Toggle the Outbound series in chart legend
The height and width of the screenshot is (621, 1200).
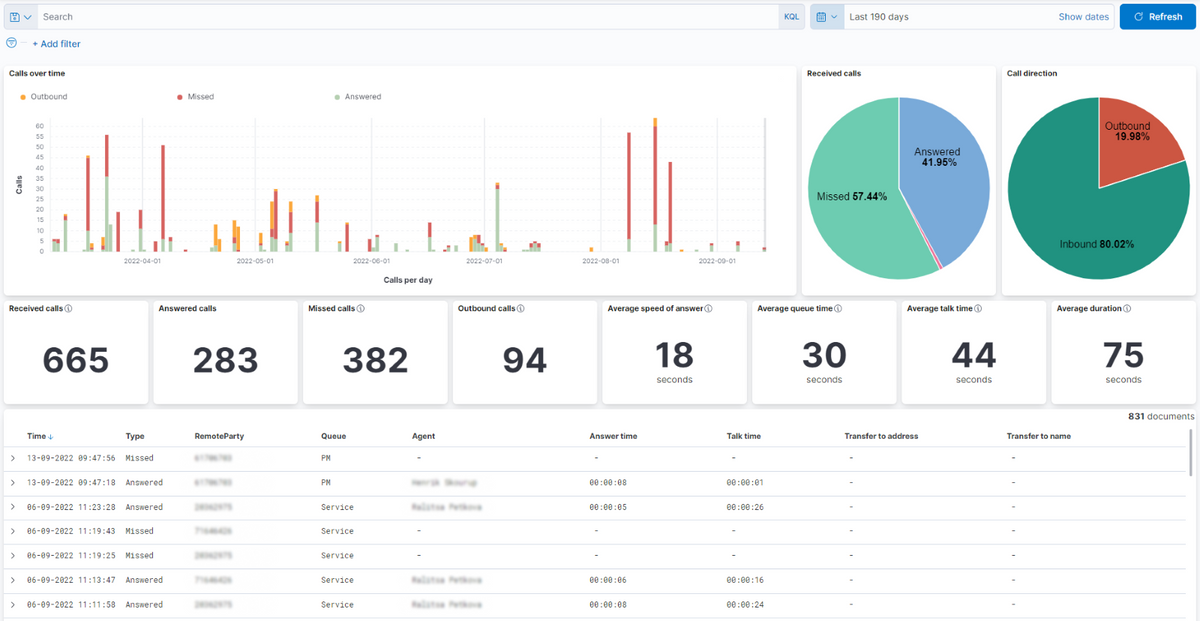[x=48, y=97]
